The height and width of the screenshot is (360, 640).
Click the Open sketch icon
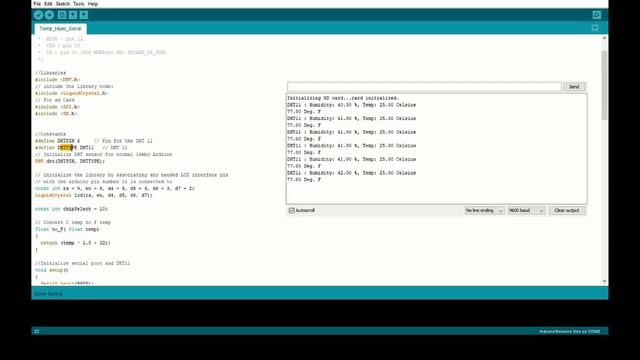pyautogui.click(x=73, y=15)
